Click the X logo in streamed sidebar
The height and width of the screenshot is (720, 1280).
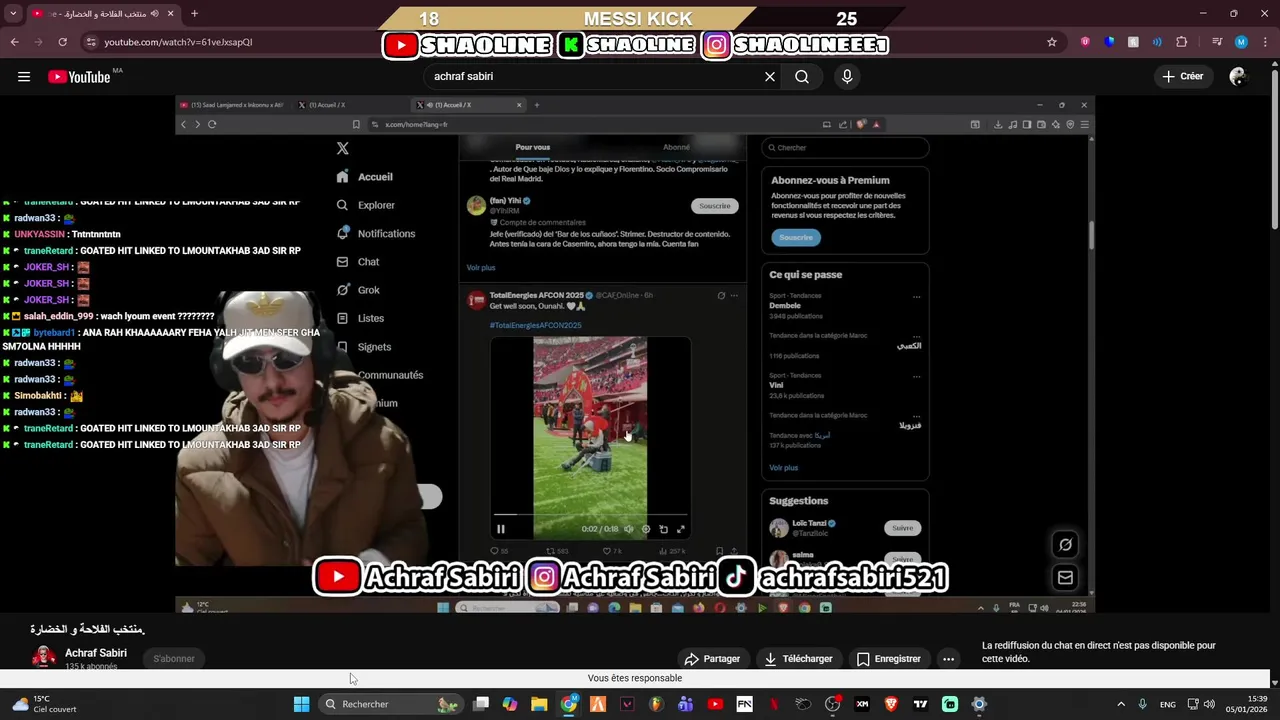click(x=343, y=148)
